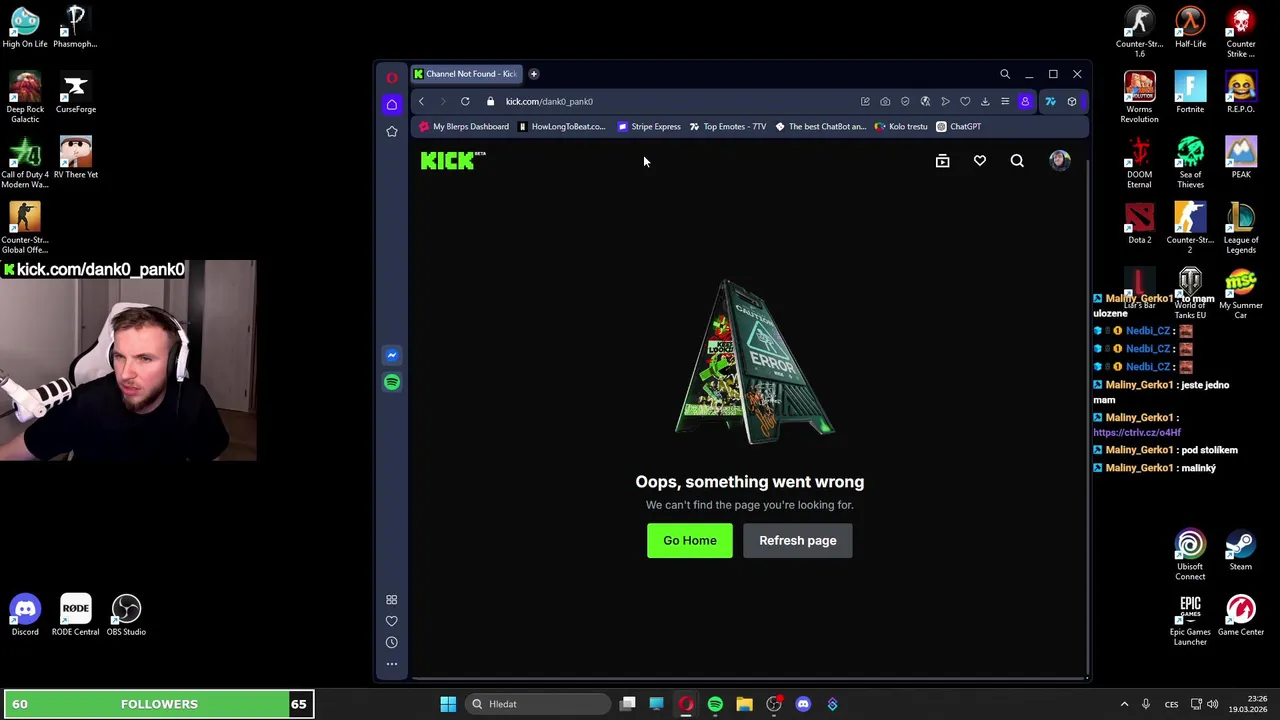Screen dimensions: 1280x720
Task: Open CurseForge desktop shortcut
Action: [76, 93]
